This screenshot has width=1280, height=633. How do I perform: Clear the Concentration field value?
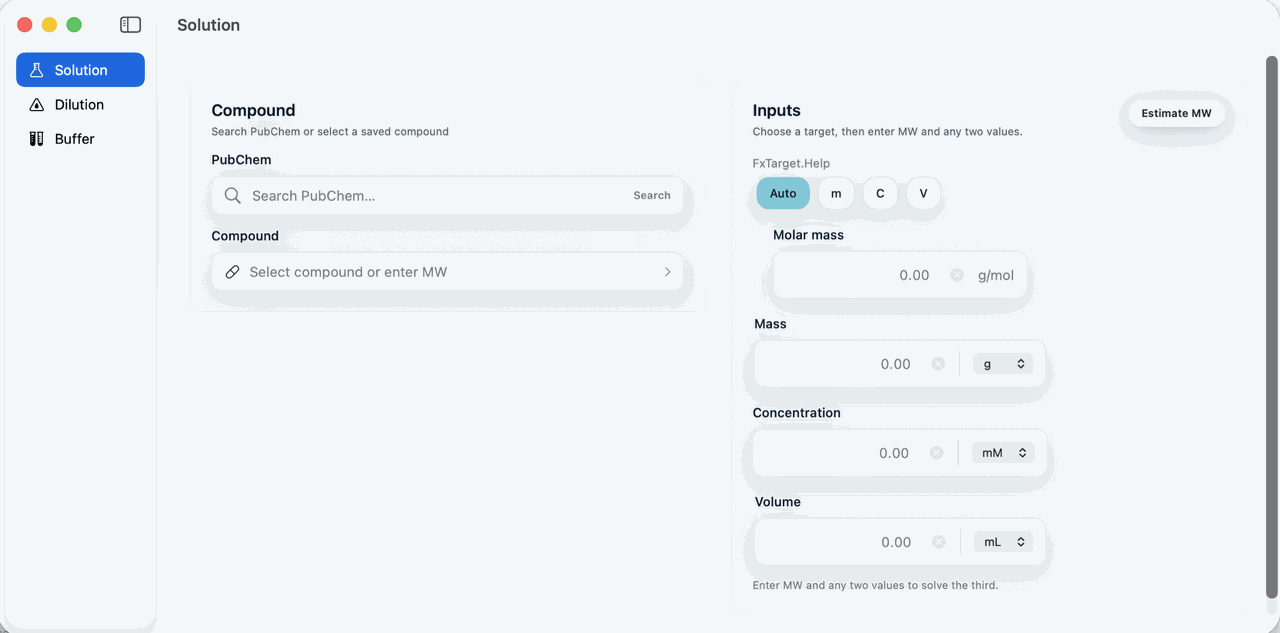(937, 453)
